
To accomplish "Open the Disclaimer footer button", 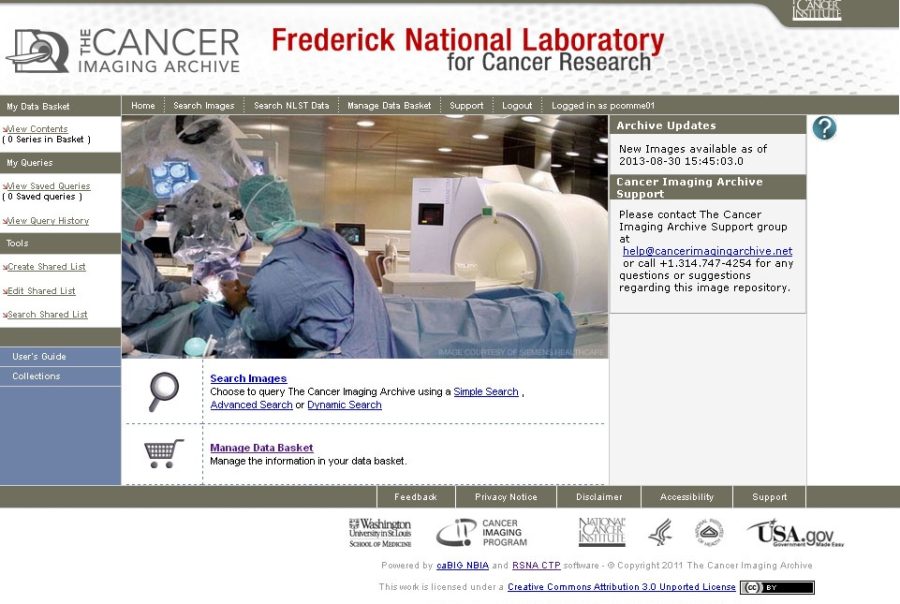I will 599,497.
